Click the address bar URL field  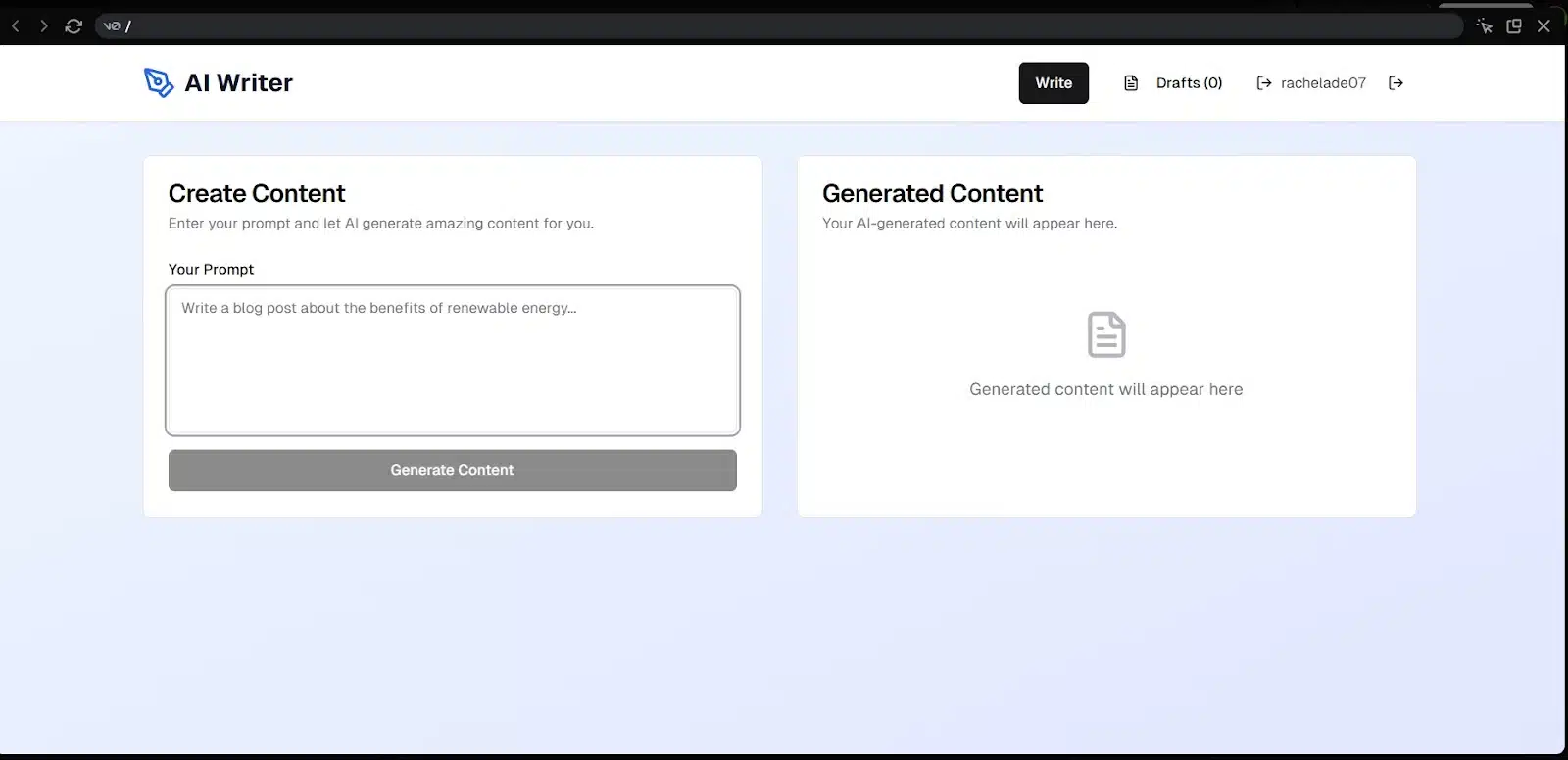tap(779, 26)
